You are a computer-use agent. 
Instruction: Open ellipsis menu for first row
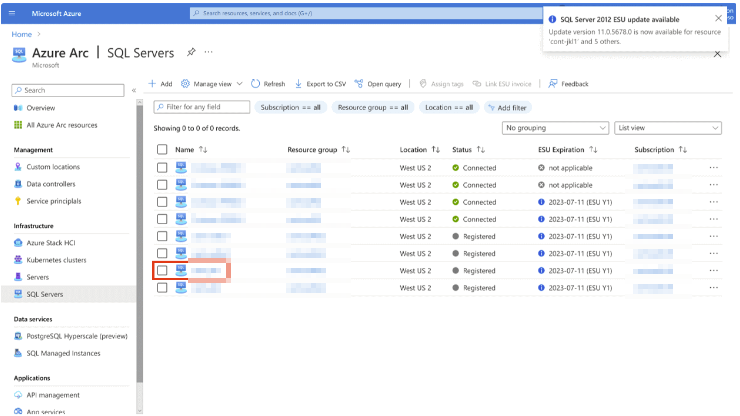pyautogui.click(x=714, y=168)
